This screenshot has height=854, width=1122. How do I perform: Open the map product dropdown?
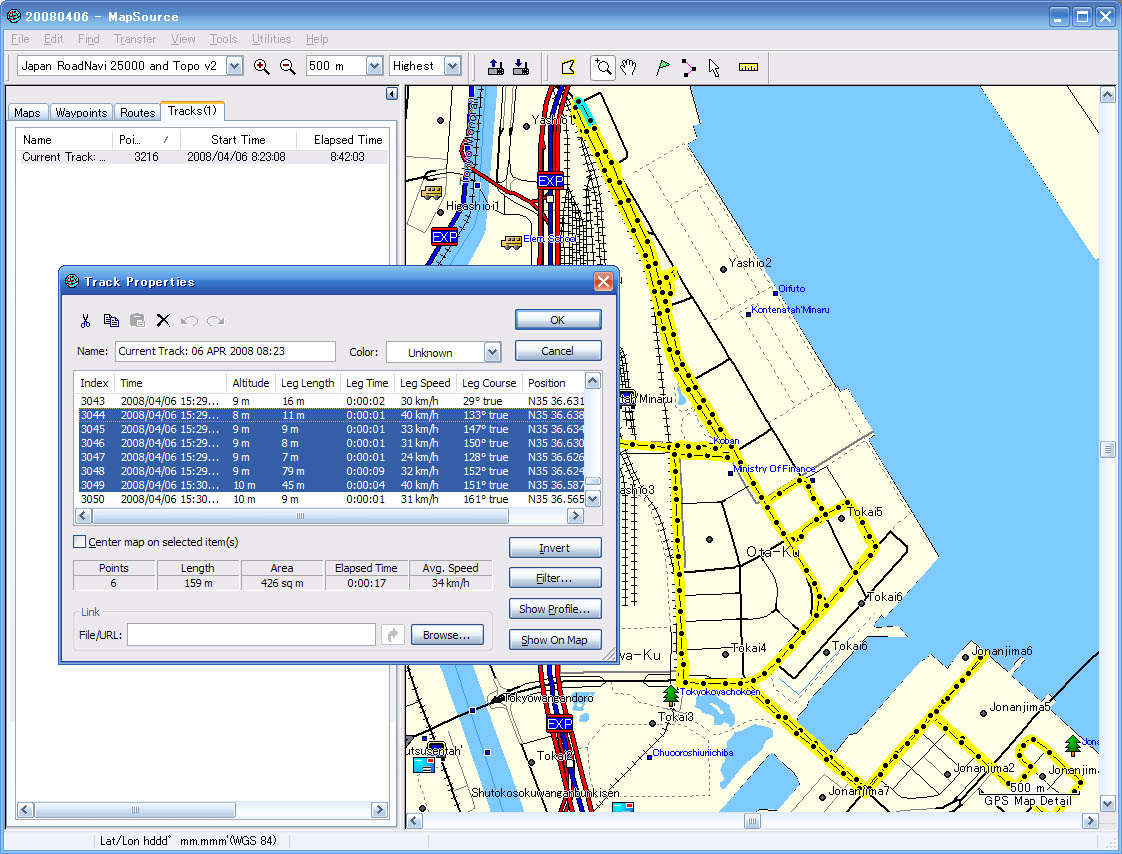coord(234,67)
